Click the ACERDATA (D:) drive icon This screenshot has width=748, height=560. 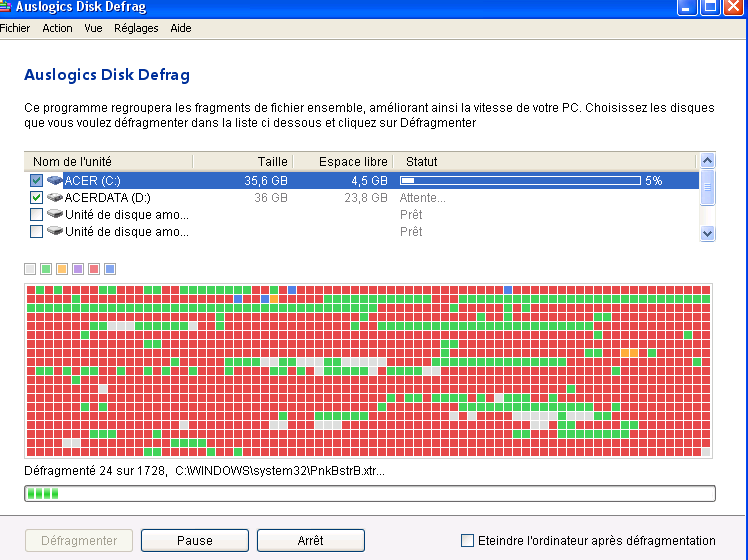[55, 197]
